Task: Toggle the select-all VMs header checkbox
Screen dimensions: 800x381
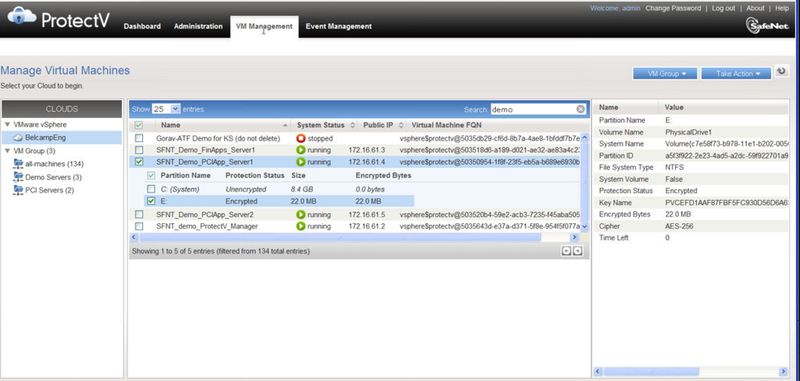Action: click(x=138, y=125)
